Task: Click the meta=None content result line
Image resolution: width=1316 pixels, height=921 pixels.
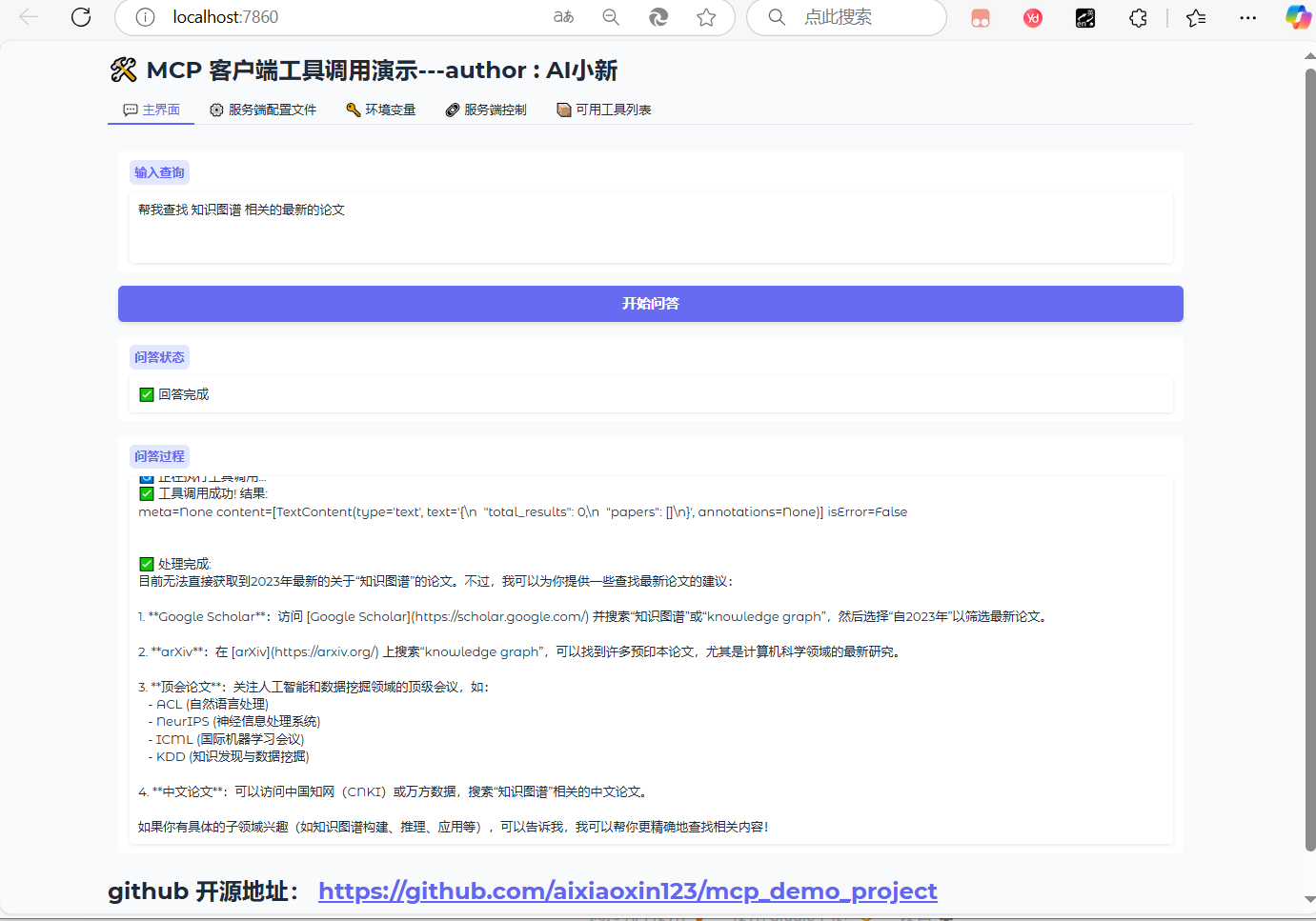Action: [522, 511]
